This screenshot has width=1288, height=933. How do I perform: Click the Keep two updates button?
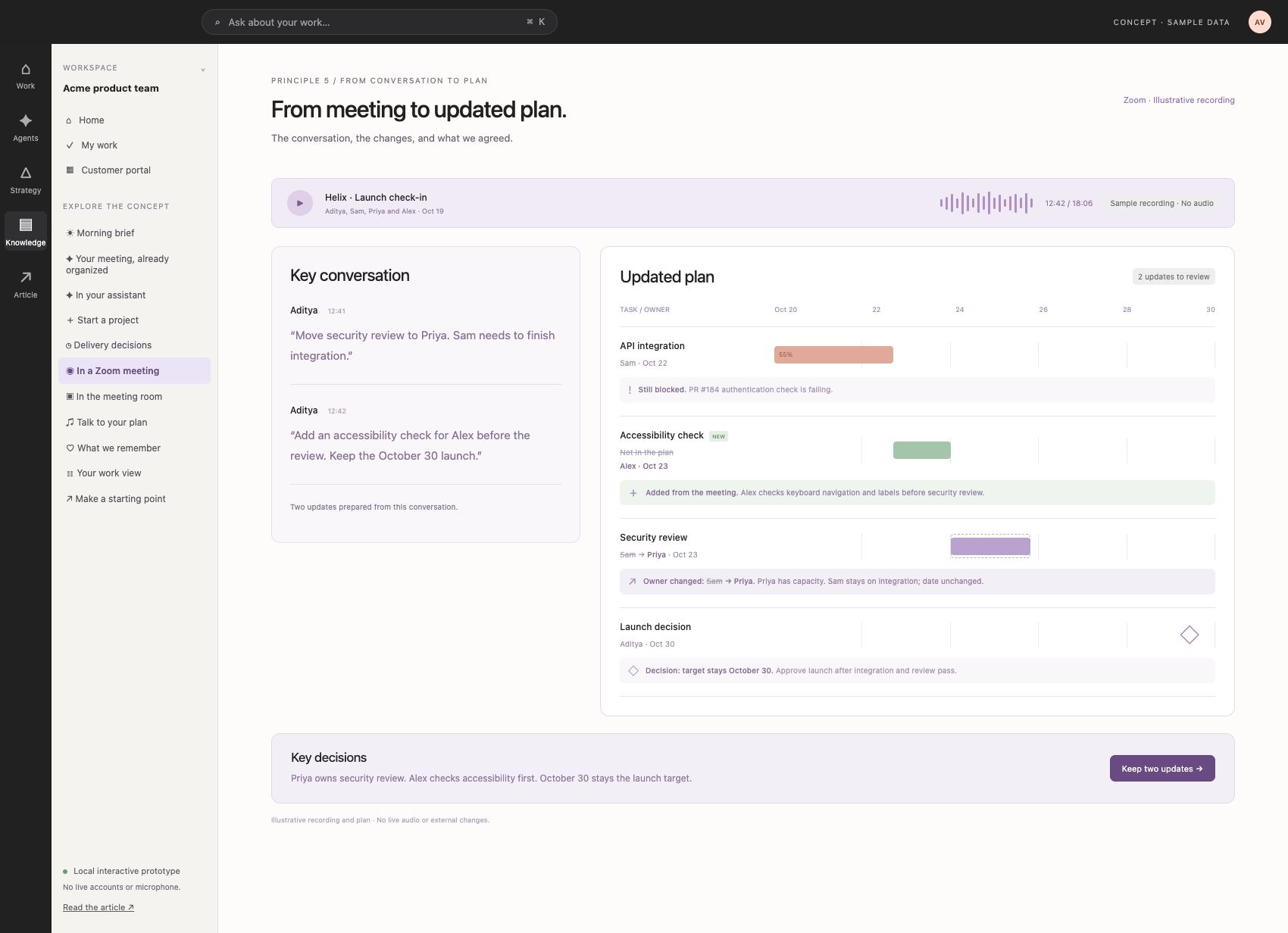(x=1162, y=769)
